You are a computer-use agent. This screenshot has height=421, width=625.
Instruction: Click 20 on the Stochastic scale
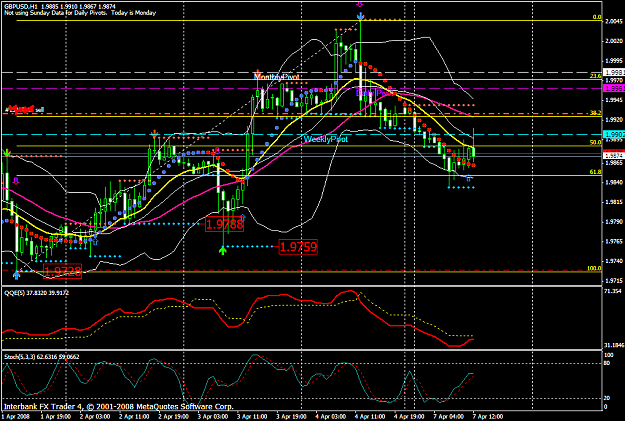607,398
